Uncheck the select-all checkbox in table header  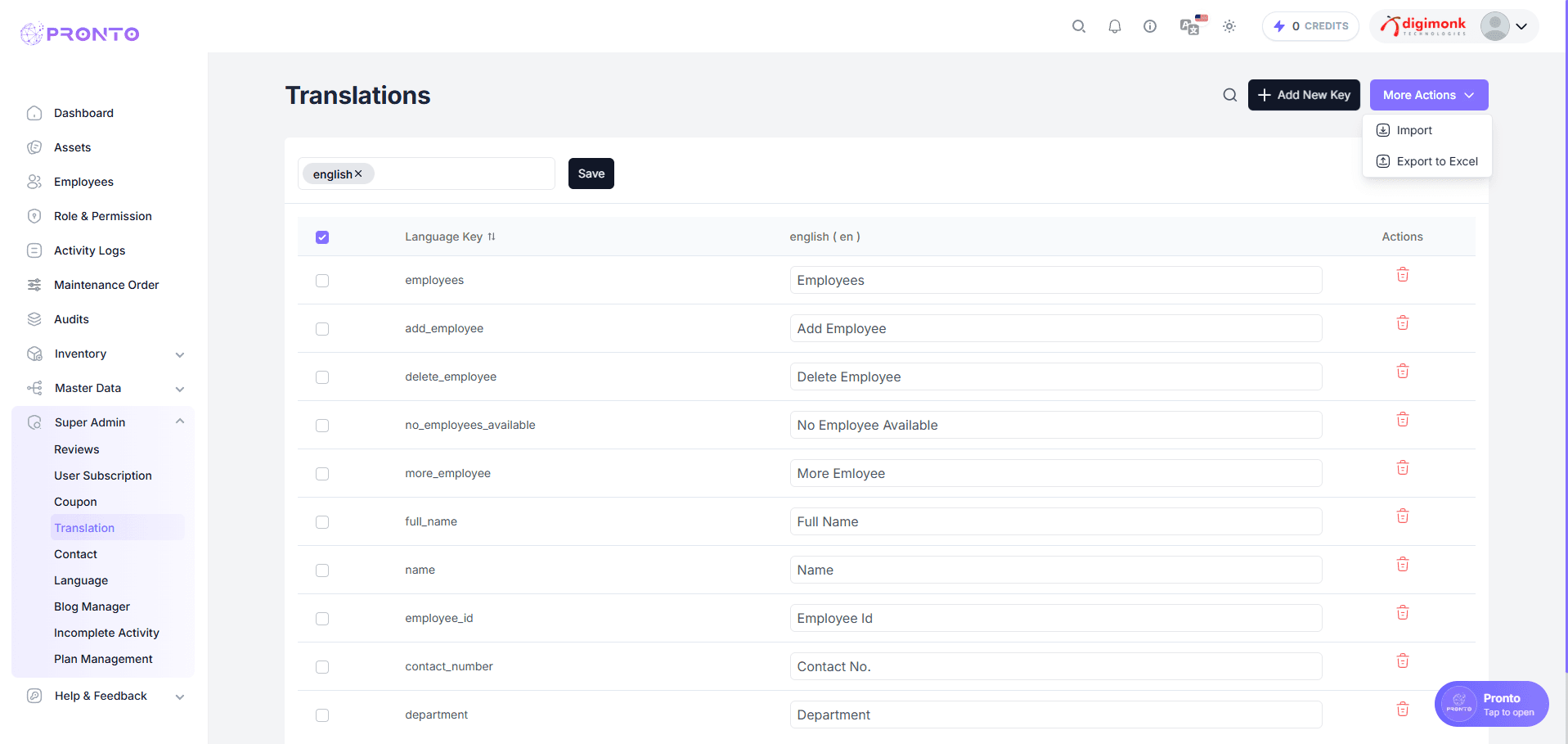(322, 237)
